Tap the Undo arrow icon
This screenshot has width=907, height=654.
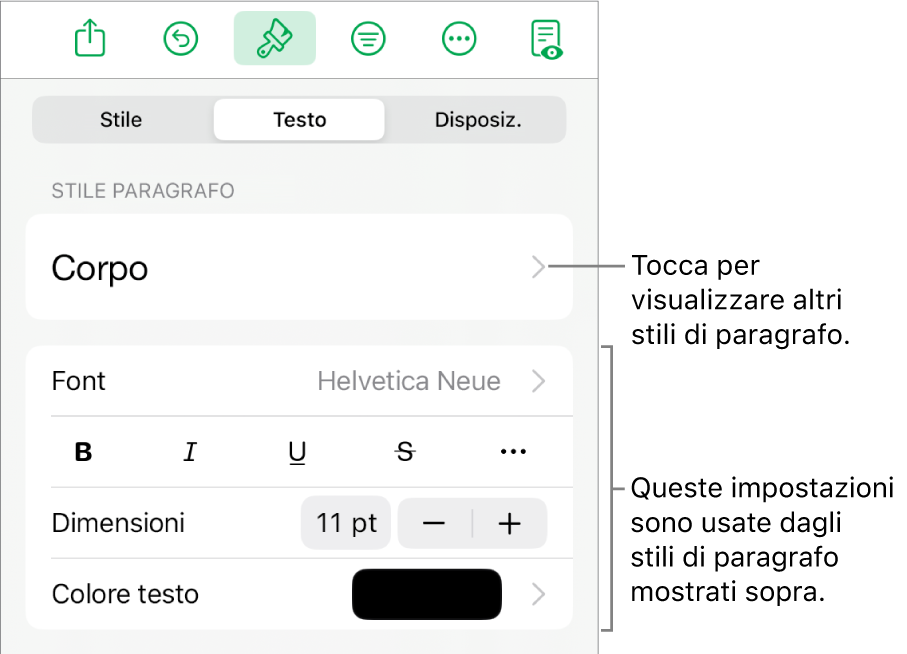(x=181, y=39)
